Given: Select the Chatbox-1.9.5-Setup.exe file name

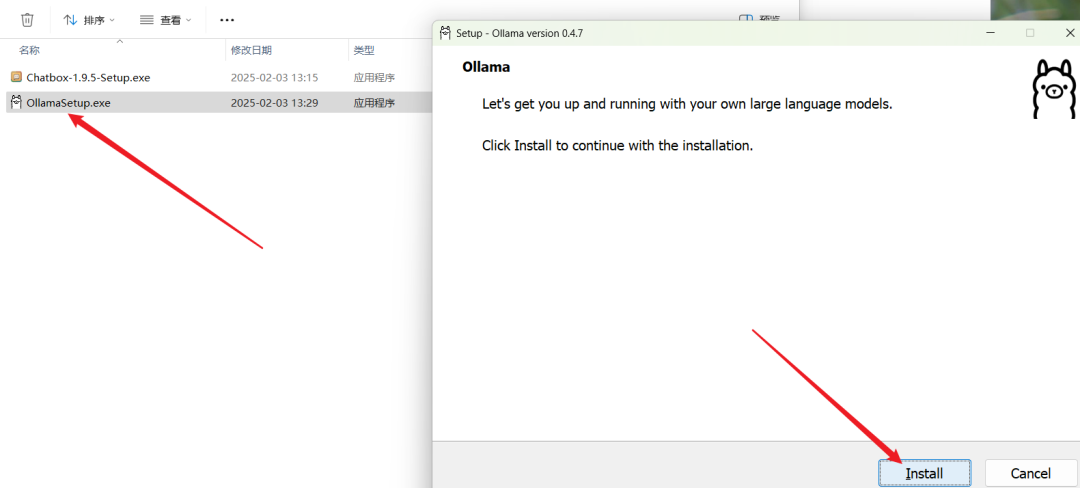Looking at the screenshot, I should pyautogui.click(x=88, y=77).
